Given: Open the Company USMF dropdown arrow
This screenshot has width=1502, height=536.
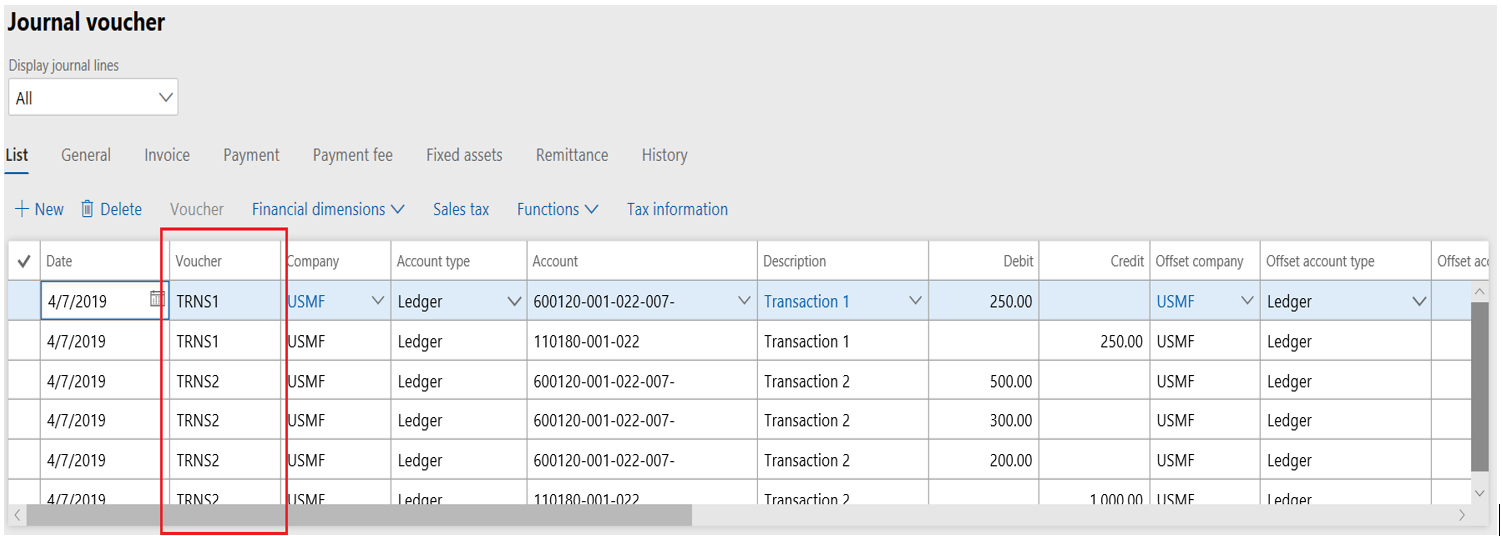Looking at the screenshot, I should point(378,301).
